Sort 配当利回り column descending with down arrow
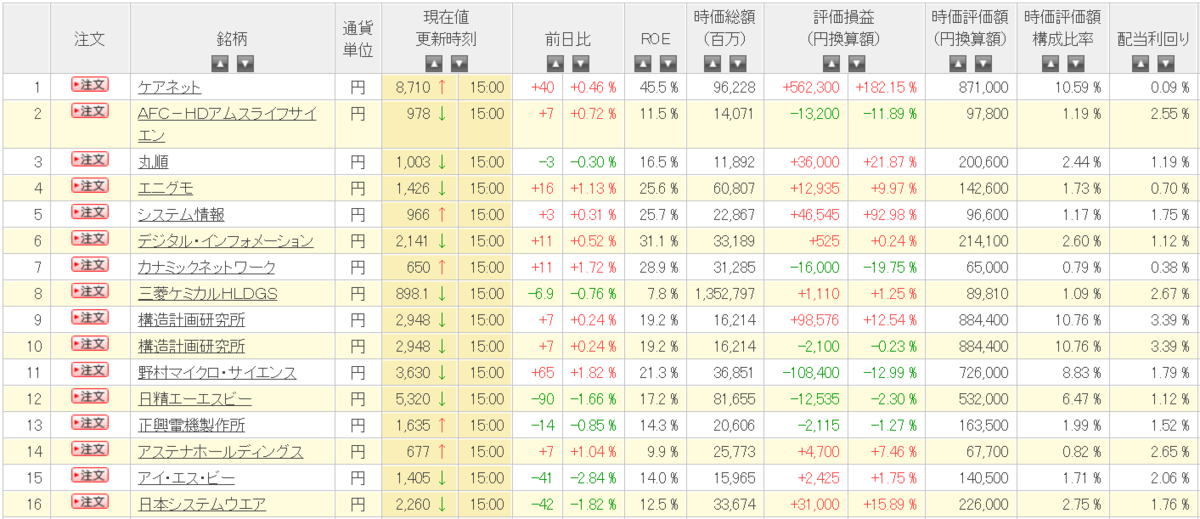 pyautogui.click(x=1166, y=63)
